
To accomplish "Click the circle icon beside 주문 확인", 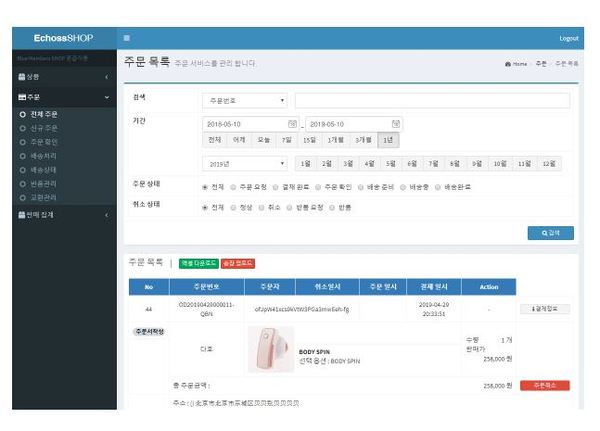I will pyautogui.click(x=23, y=142).
